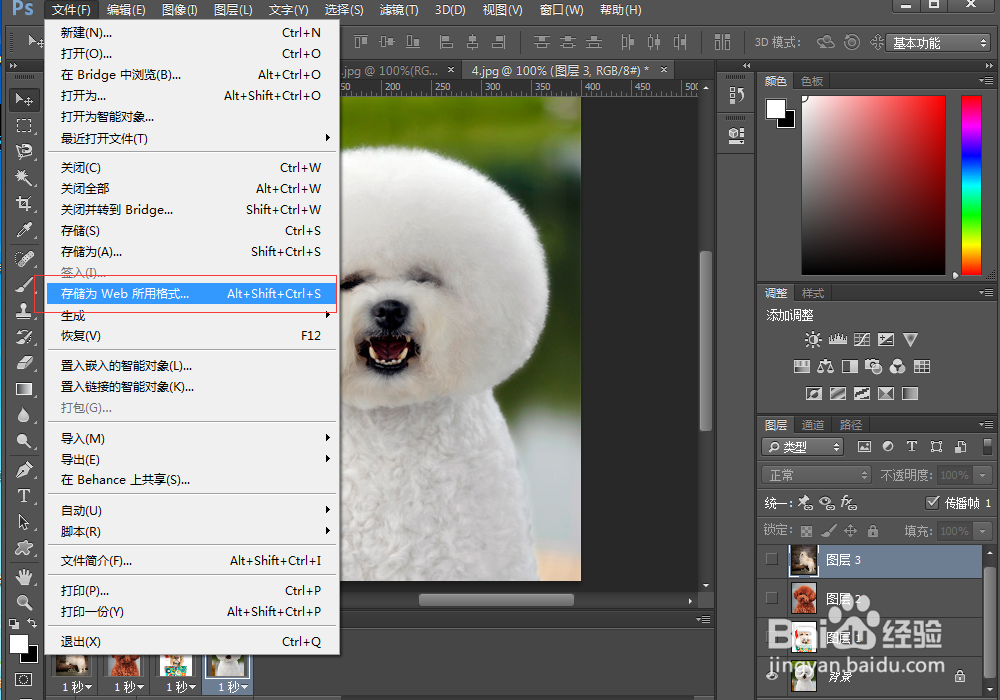Viewport: 1000px width, 700px height.
Task: Choose the Pen tool
Action: point(24,469)
